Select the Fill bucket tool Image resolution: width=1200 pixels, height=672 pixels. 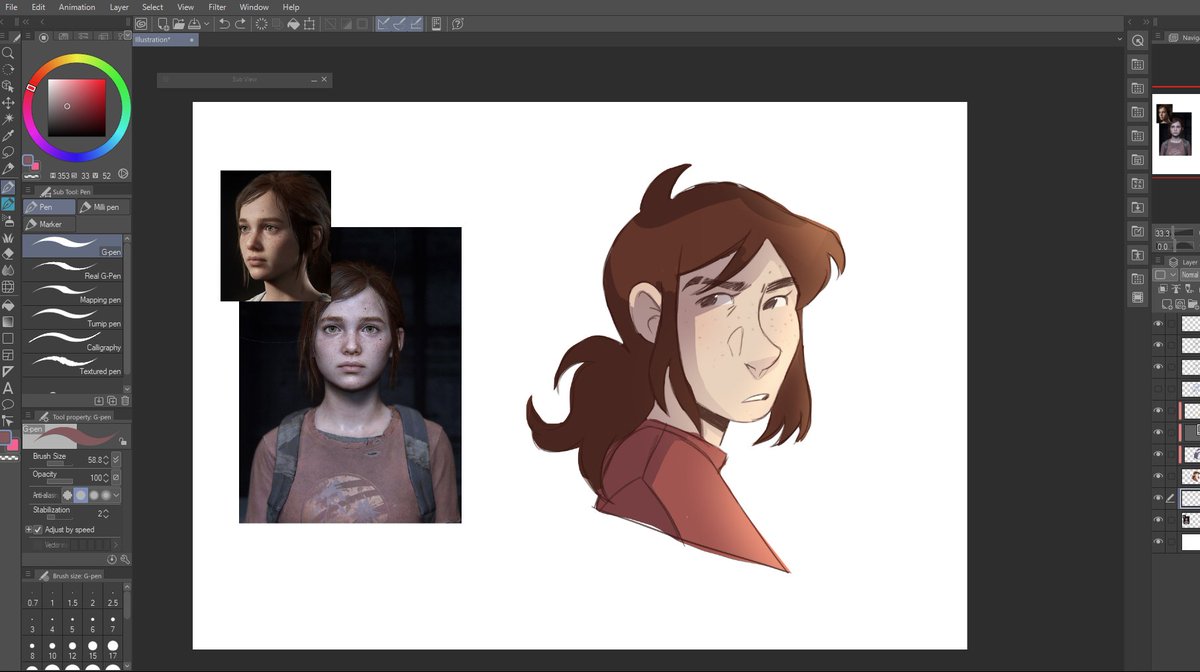click(8, 305)
